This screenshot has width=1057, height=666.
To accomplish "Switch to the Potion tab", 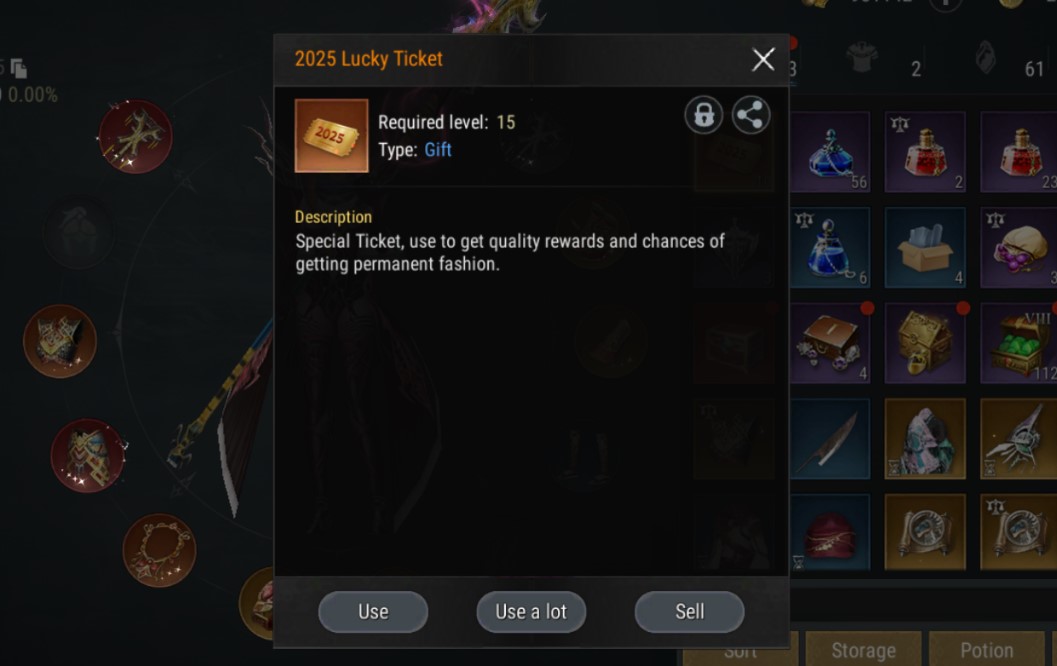I will point(987,649).
